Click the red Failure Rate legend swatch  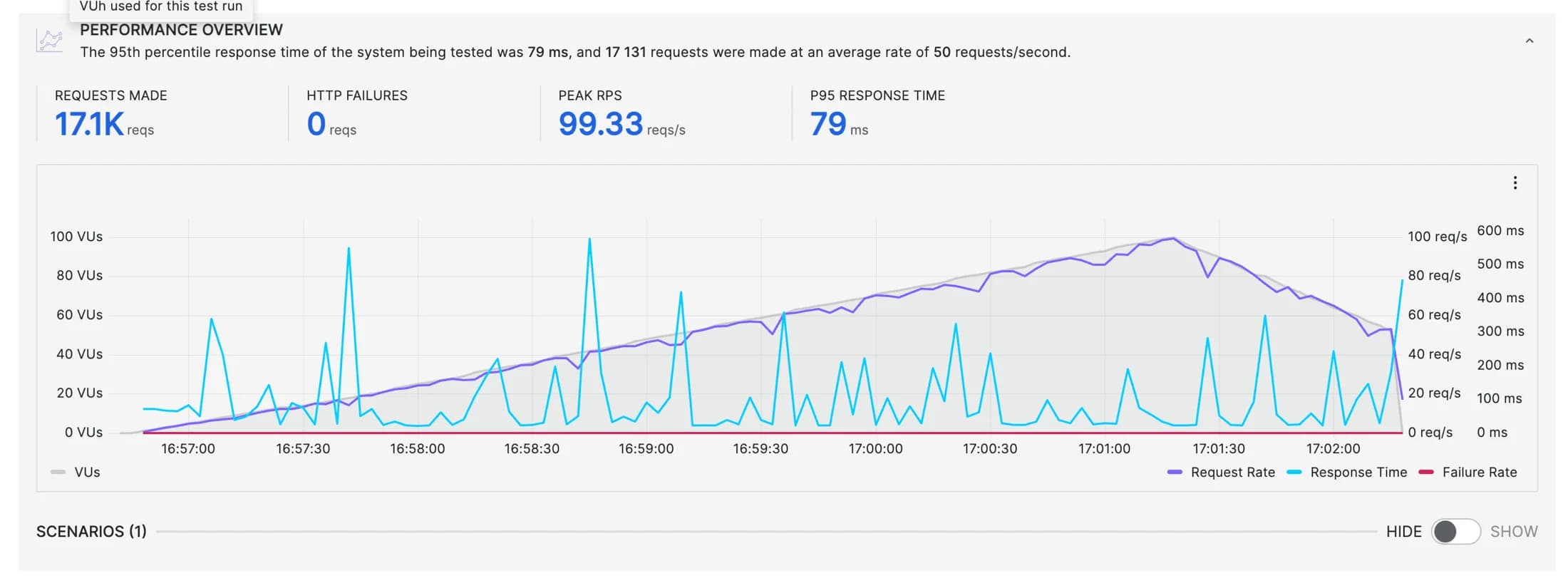click(1426, 473)
